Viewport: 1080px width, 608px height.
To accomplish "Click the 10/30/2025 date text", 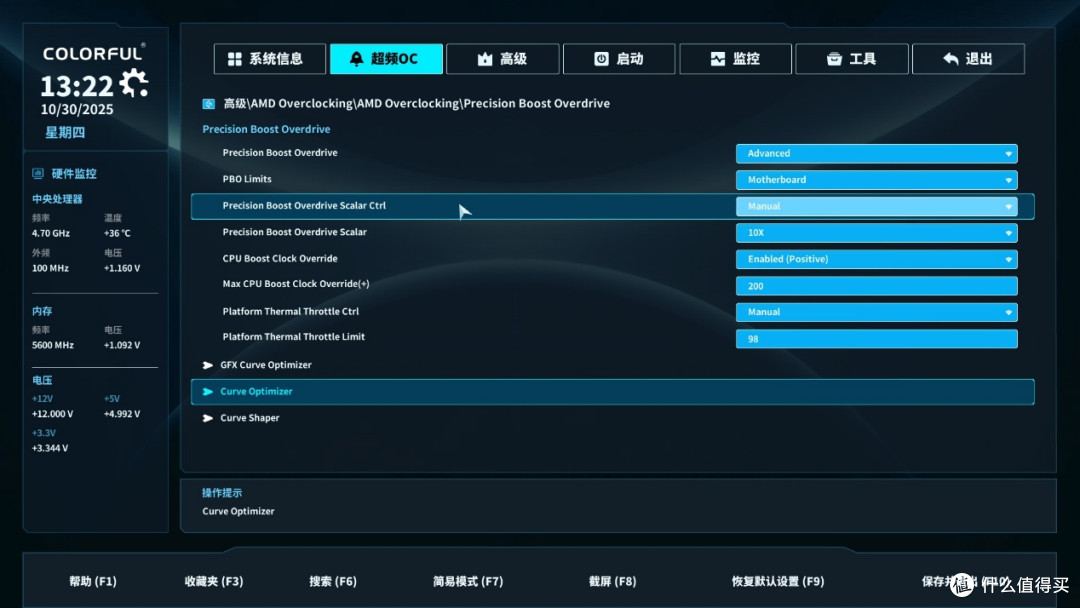I will (x=77, y=109).
